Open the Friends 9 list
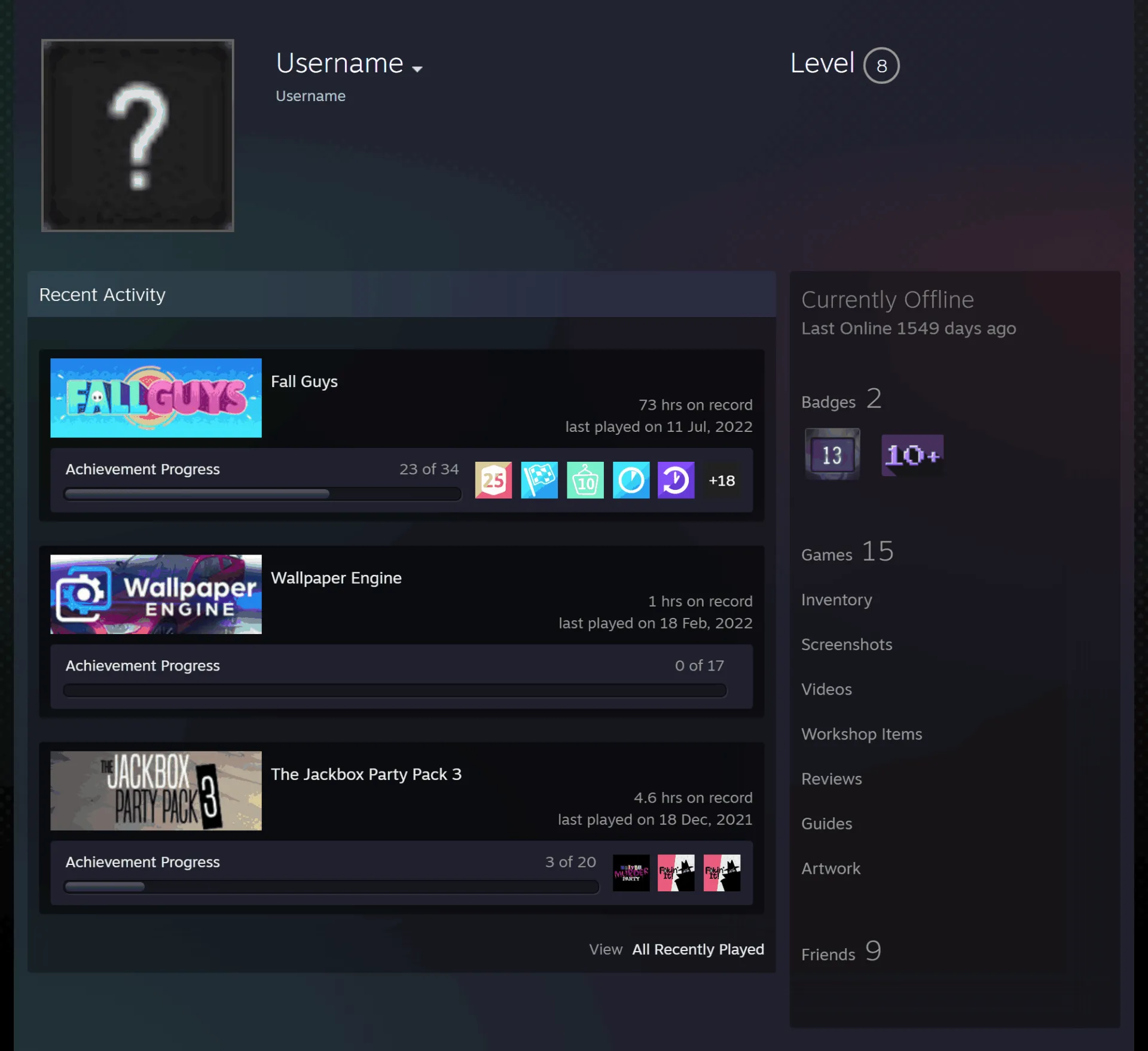1148x1051 pixels. 841,952
